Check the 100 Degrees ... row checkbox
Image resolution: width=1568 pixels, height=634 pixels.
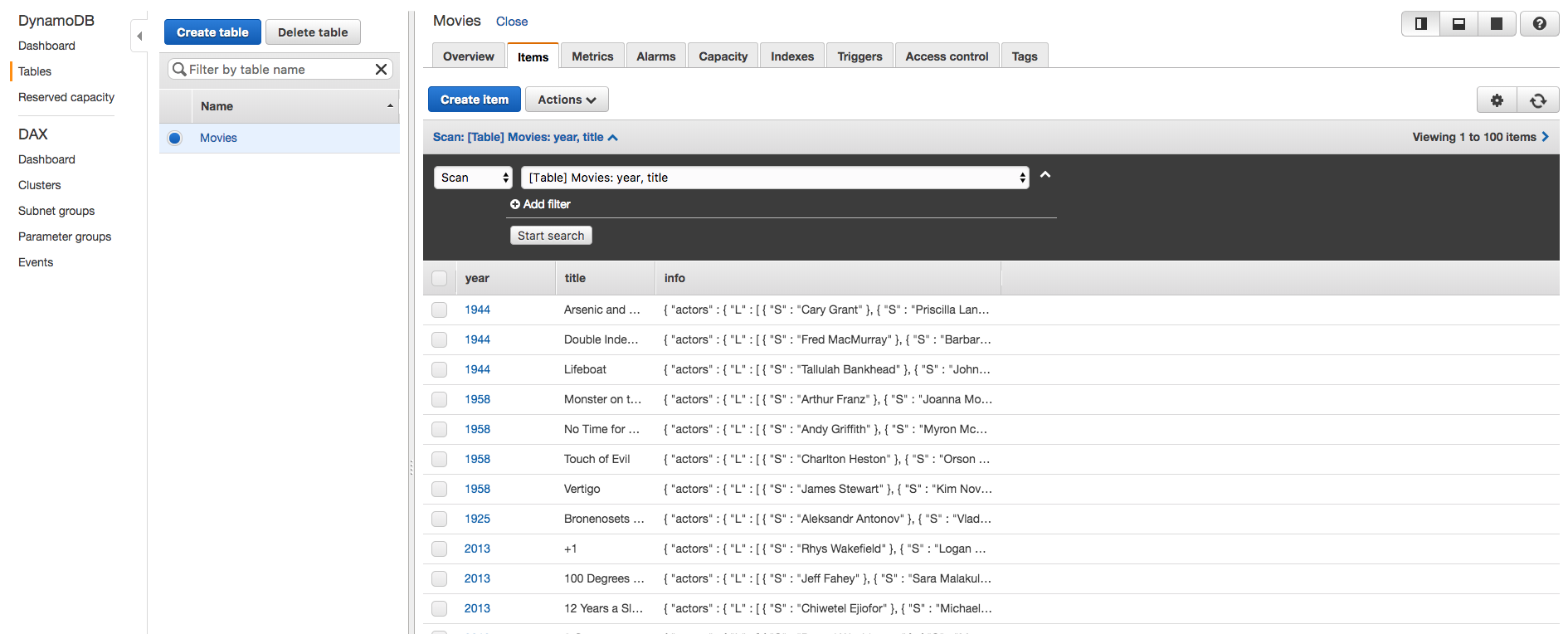point(440,579)
